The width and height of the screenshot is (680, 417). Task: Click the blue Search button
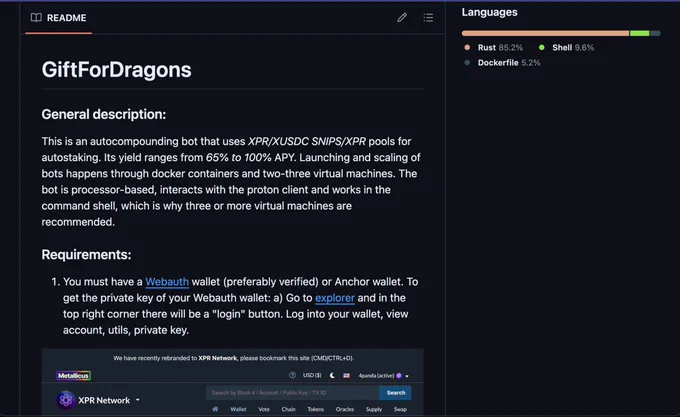tap(396, 393)
